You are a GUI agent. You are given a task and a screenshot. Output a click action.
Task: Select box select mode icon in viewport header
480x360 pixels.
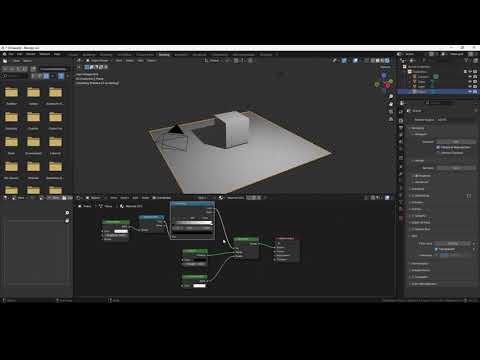[x=87, y=67]
